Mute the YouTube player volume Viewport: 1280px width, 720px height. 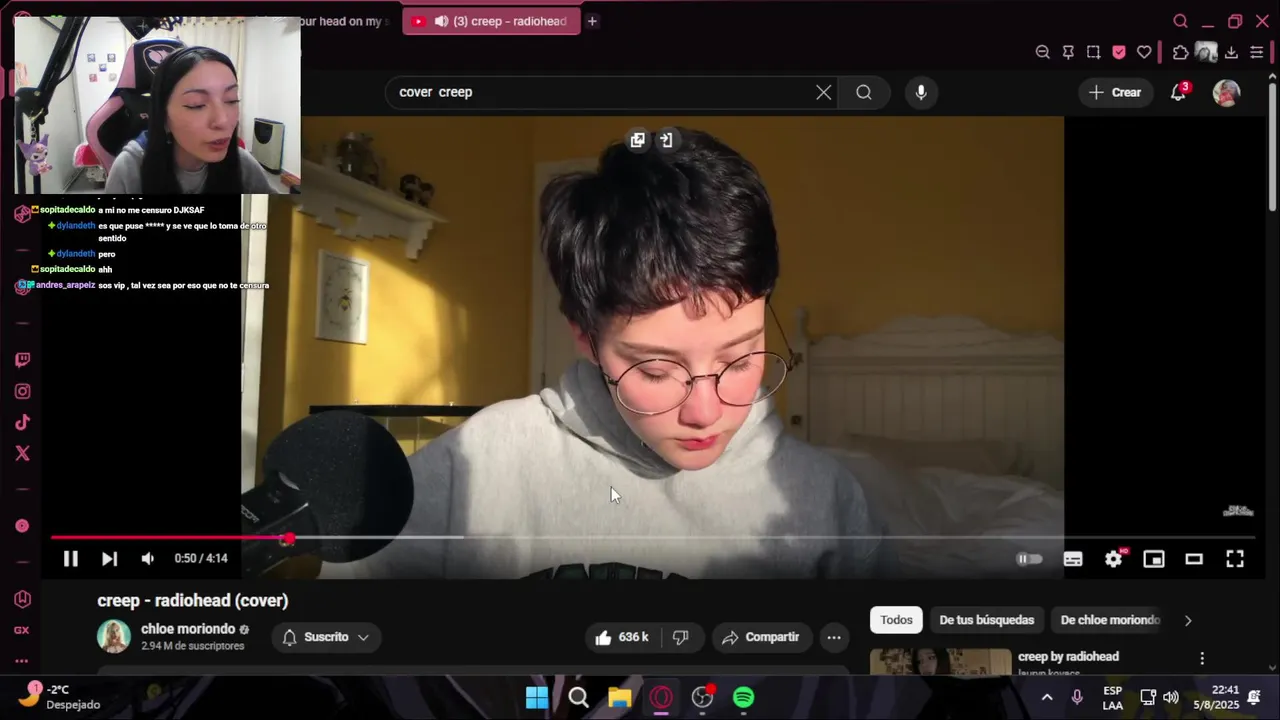coord(148,559)
